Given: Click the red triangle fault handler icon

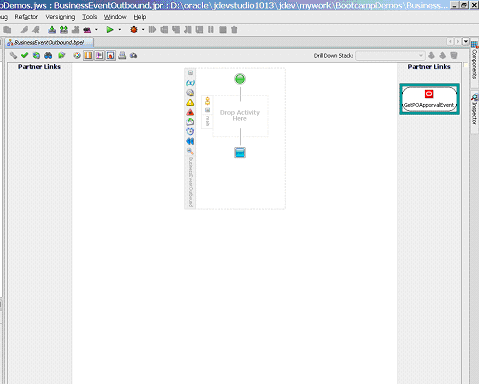Looking at the screenshot, I should click(190, 112).
